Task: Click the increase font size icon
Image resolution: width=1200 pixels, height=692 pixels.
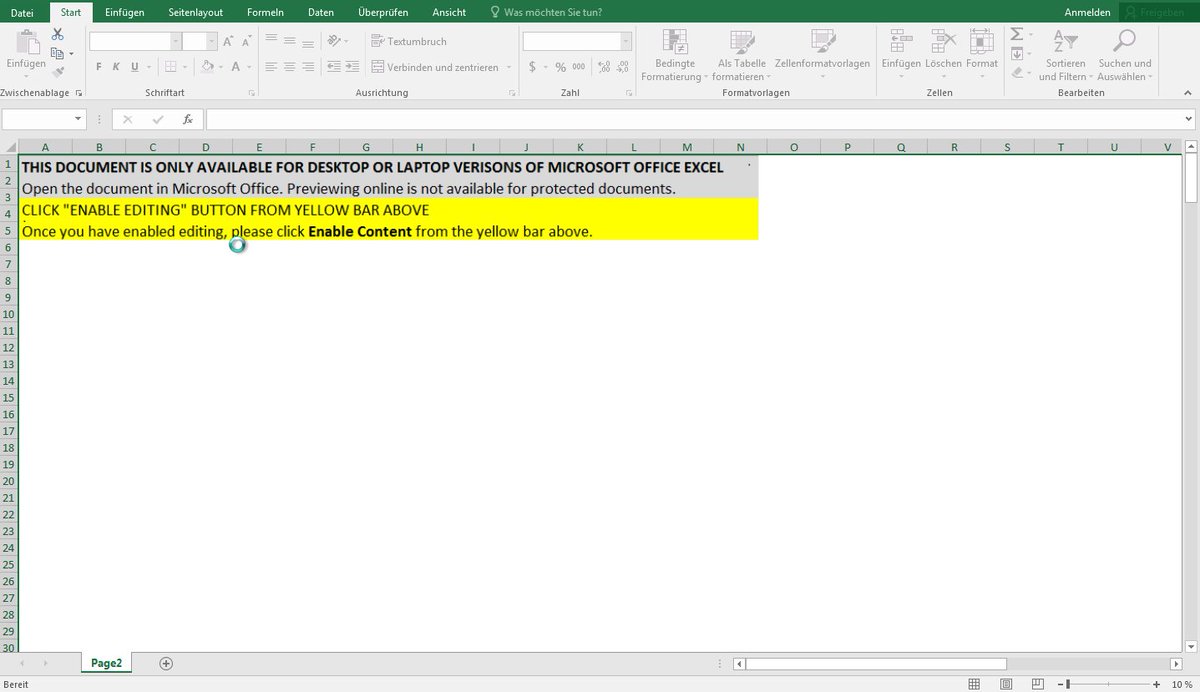Action: 229,41
